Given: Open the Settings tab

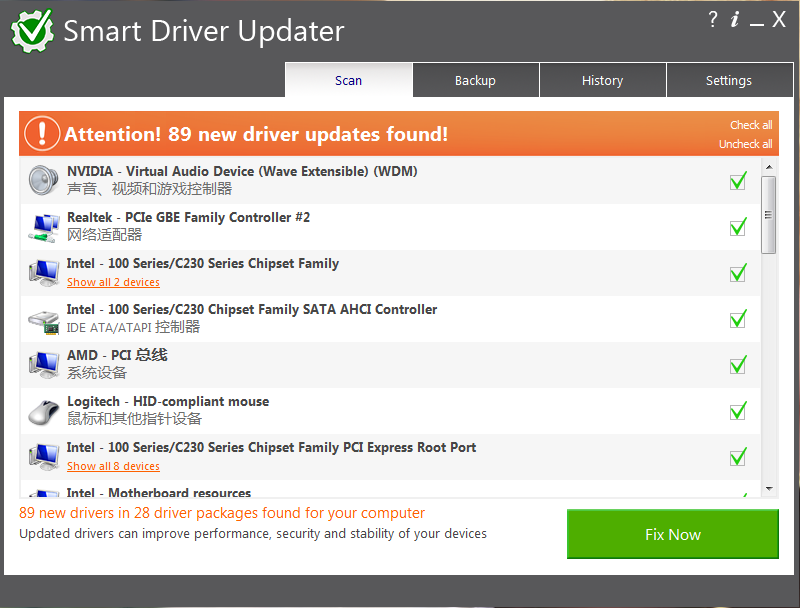Looking at the screenshot, I should pyautogui.click(x=729, y=80).
